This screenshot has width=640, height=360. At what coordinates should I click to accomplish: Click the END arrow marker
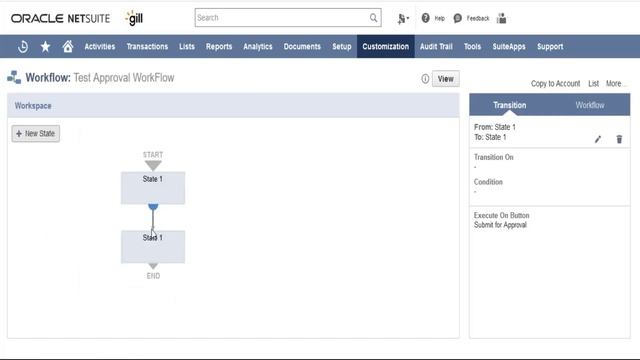click(x=153, y=266)
